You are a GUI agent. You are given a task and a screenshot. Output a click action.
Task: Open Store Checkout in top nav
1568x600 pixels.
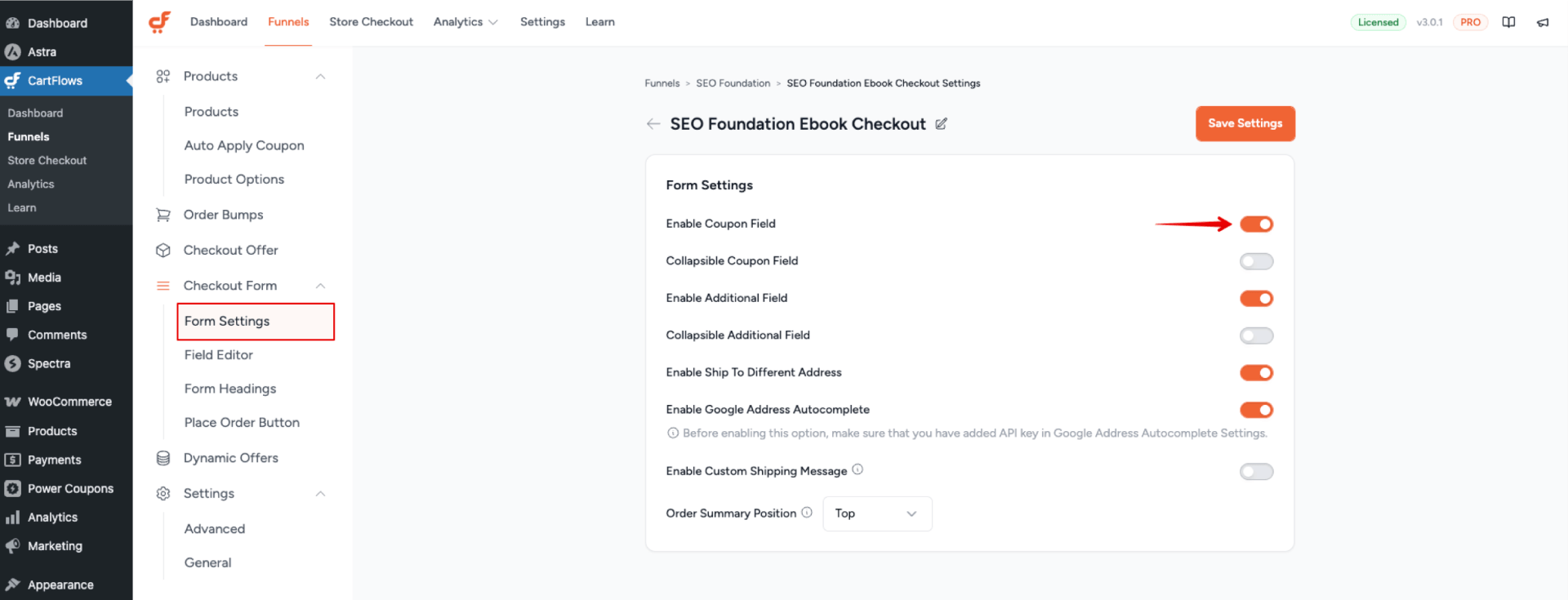(x=372, y=22)
